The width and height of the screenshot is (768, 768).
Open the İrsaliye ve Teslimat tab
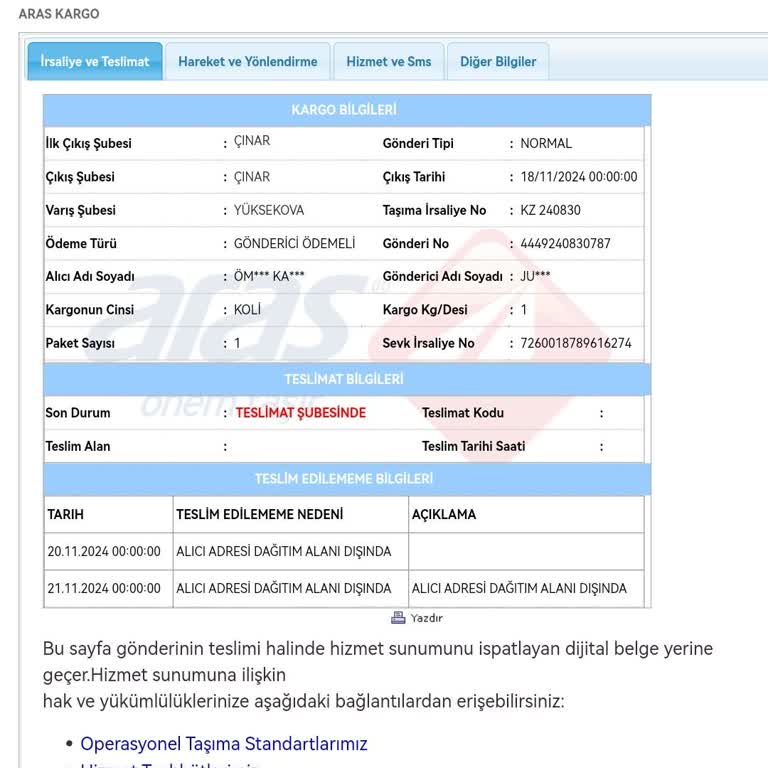tap(95, 61)
